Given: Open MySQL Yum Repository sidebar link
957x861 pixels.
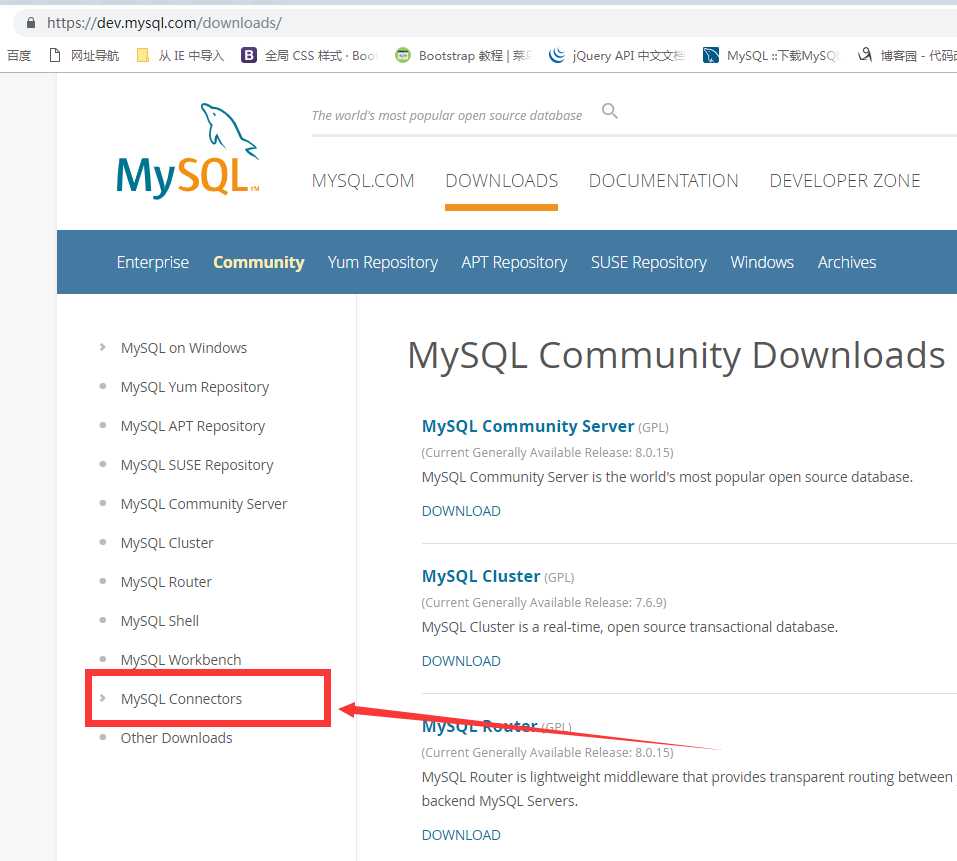Looking at the screenshot, I should 195,387.
